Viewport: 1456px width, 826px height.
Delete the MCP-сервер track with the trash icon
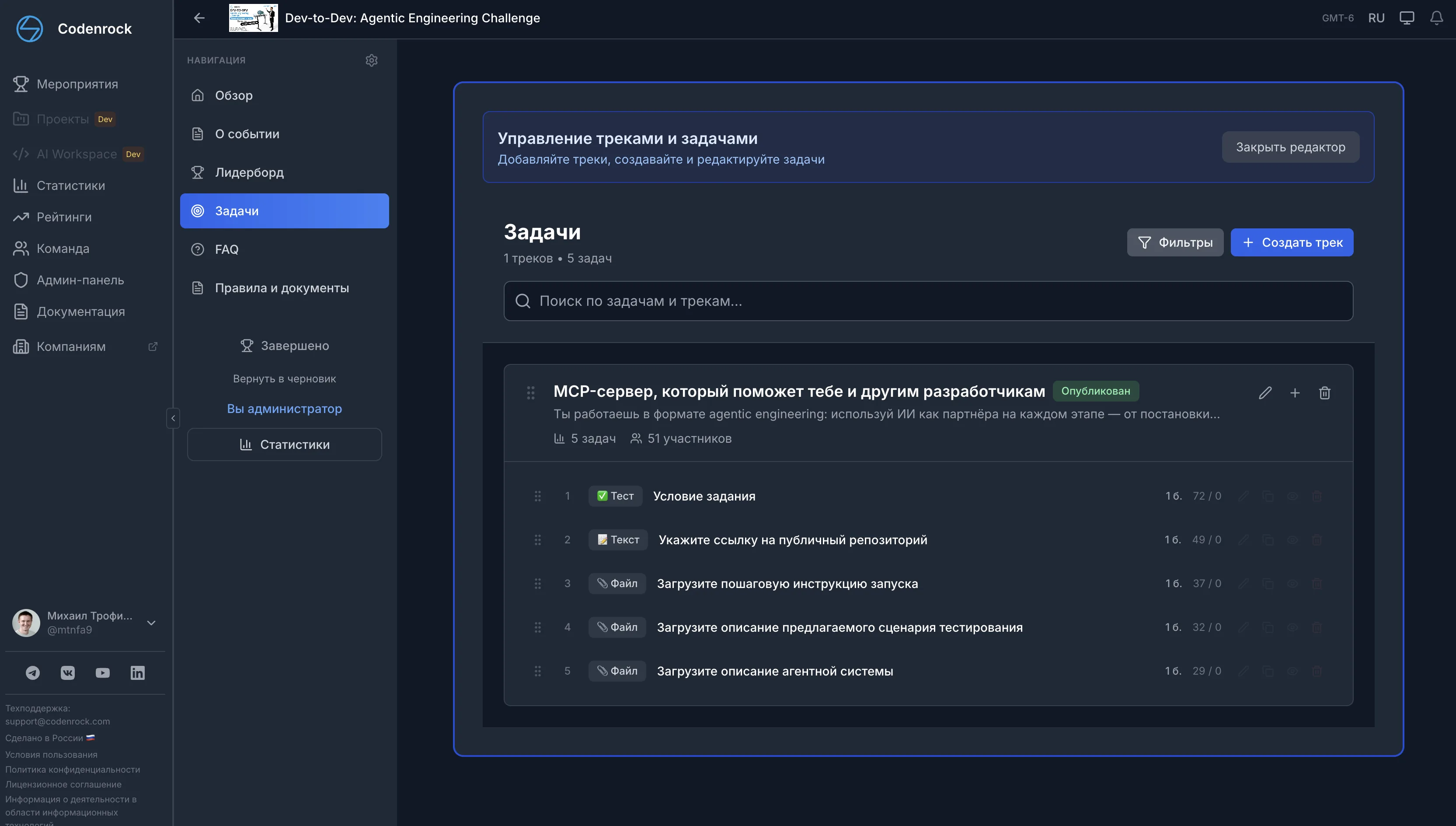[x=1324, y=392]
